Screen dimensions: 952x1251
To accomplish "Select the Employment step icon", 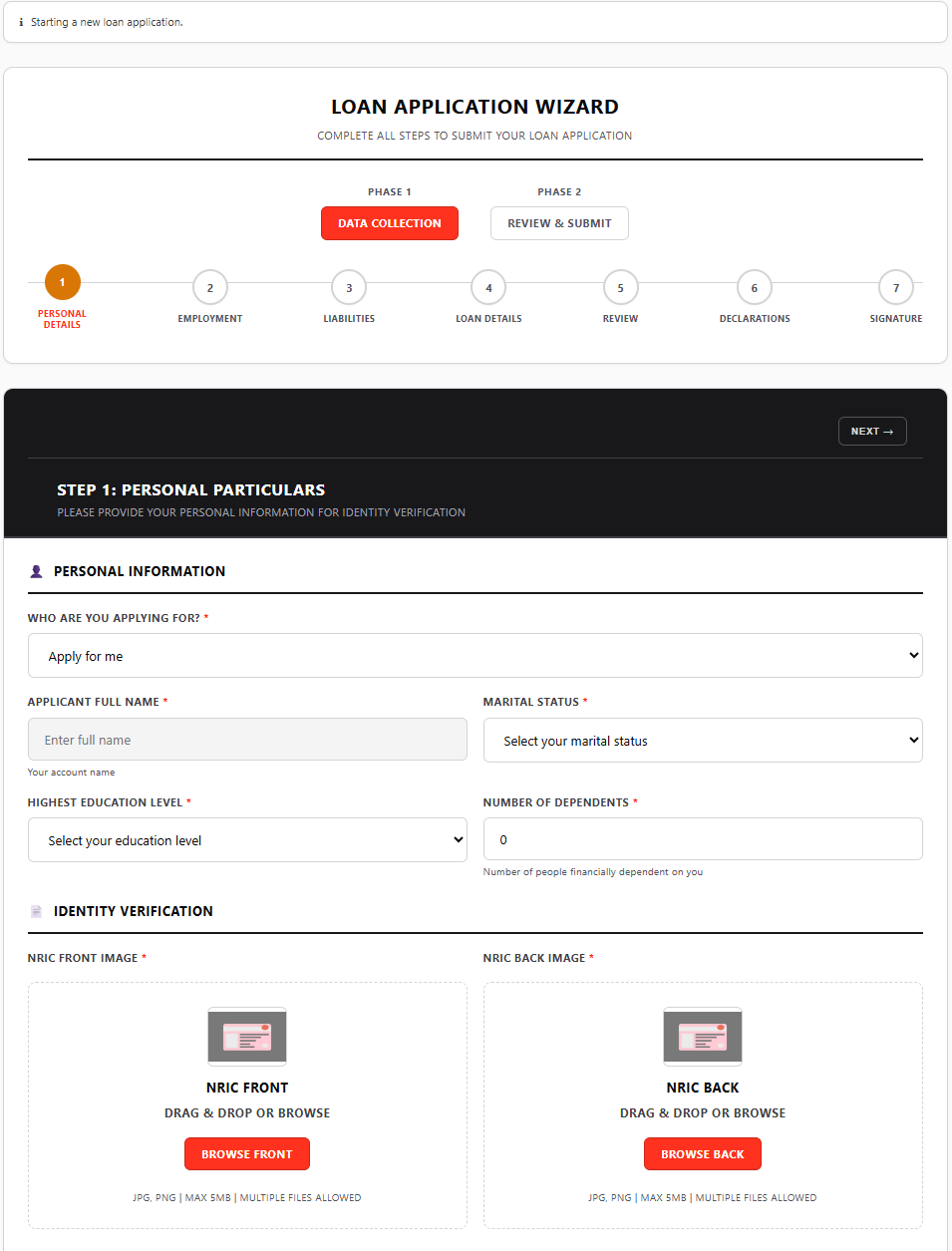I will point(209,287).
